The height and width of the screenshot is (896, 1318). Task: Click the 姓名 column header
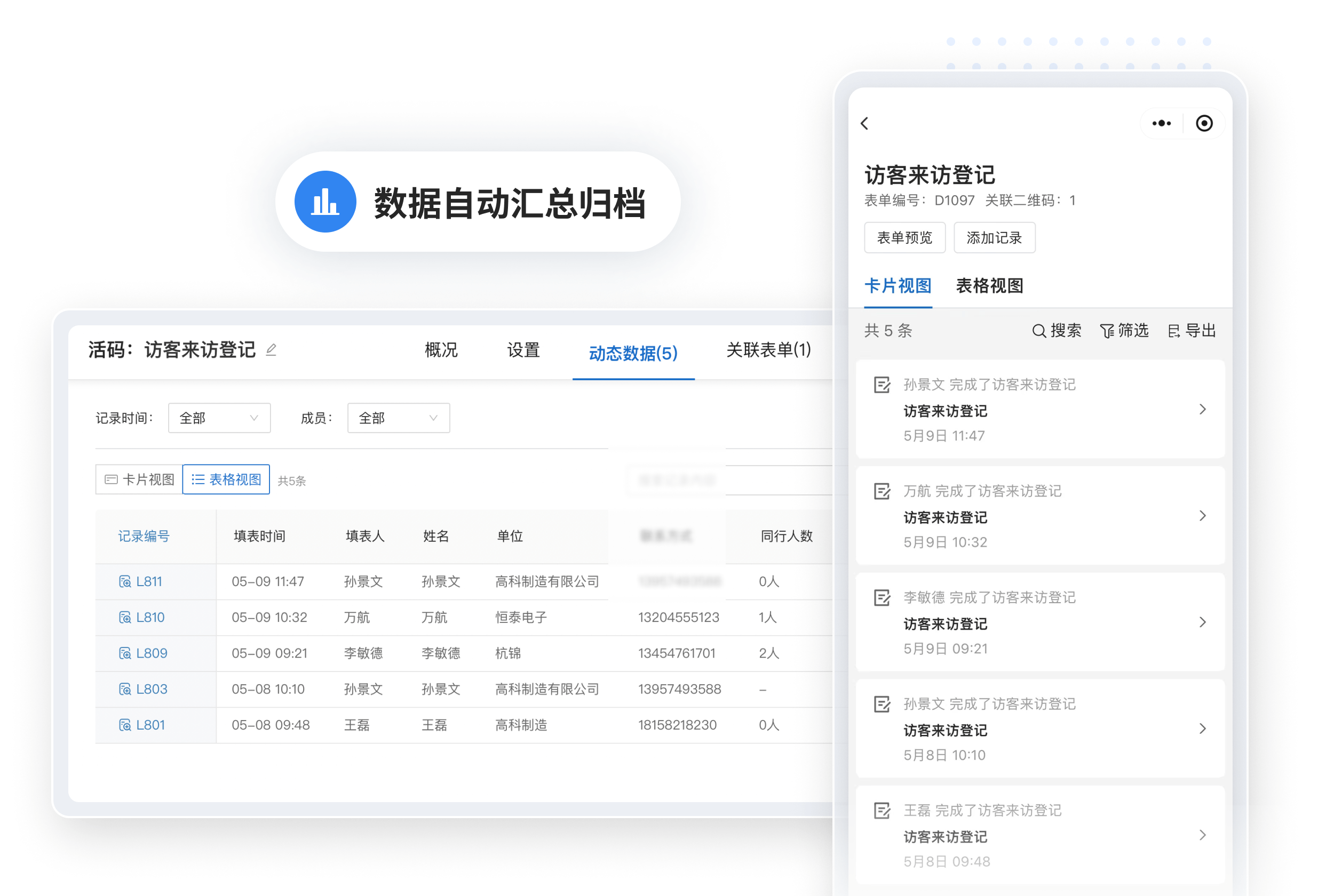click(x=435, y=536)
